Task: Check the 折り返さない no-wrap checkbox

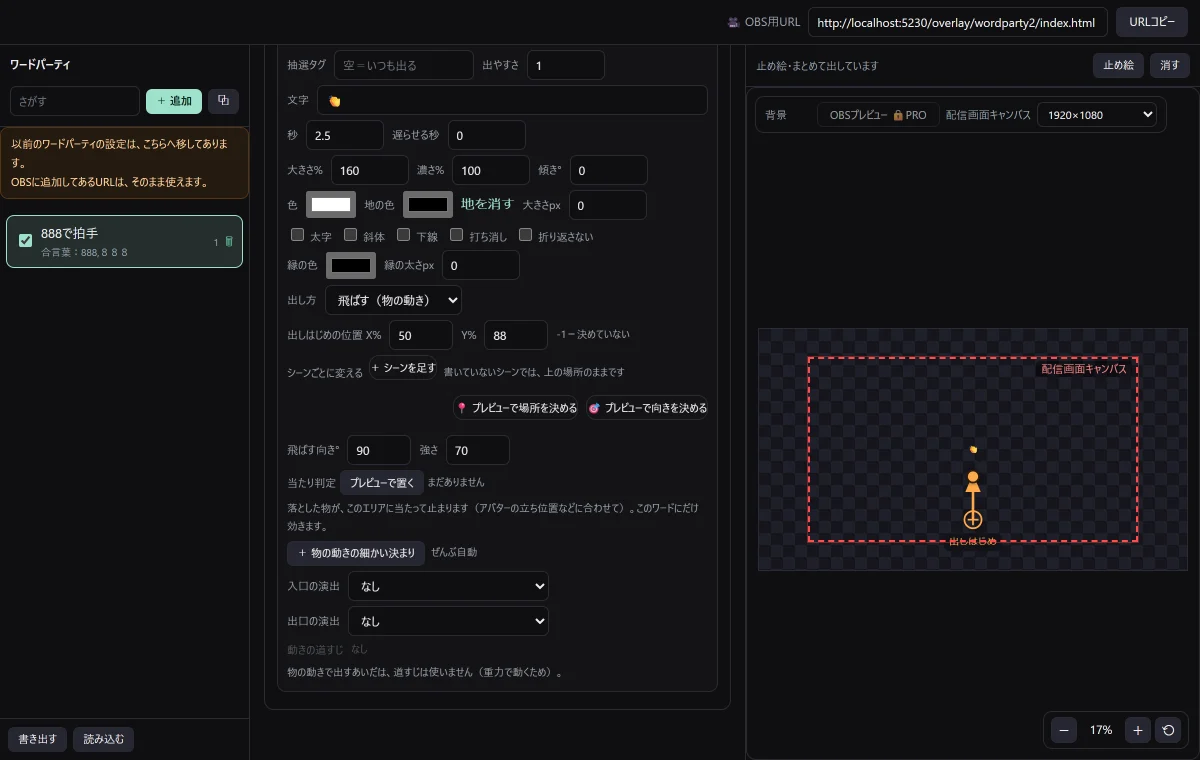Action: [x=526, y=236]
